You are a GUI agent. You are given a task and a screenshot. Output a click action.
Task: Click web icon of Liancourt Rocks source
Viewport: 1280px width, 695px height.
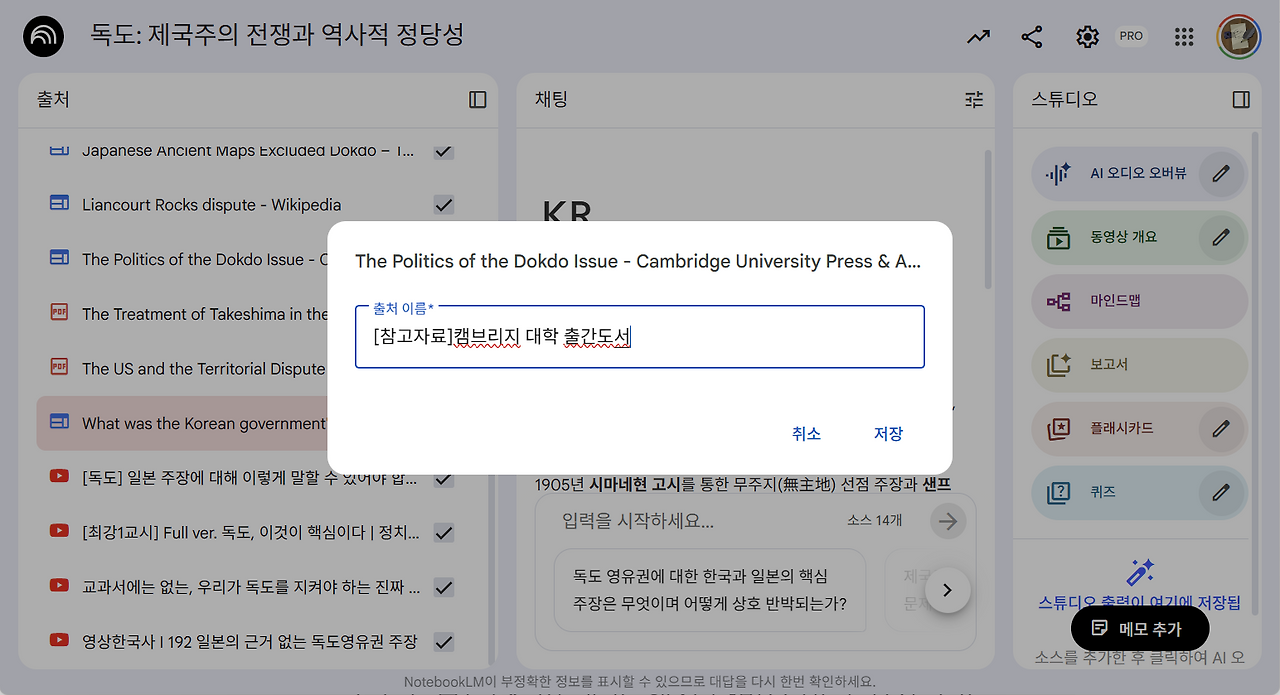tap(59, 203)
